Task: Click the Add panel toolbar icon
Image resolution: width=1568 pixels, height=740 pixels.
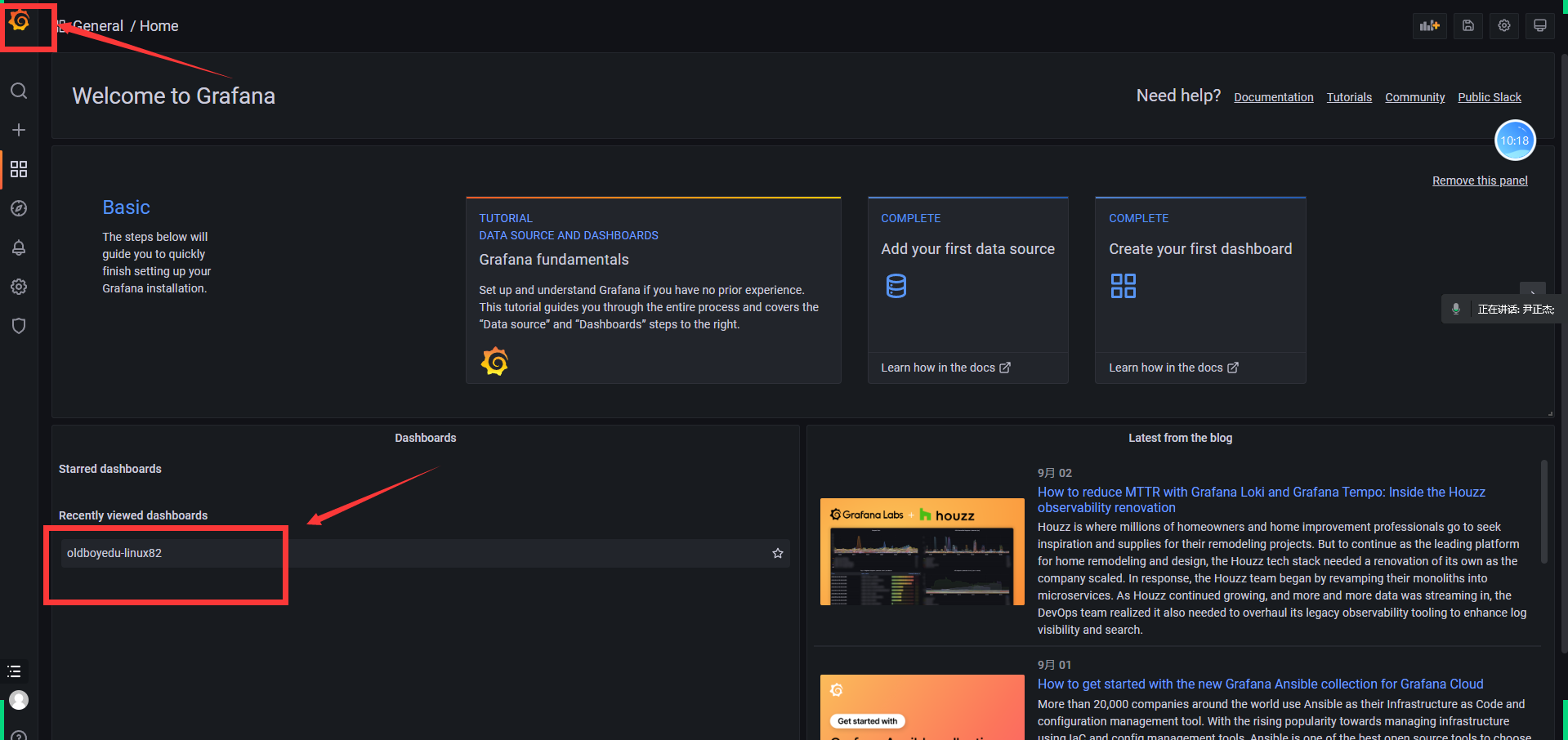Action: tap(1430, 25)
